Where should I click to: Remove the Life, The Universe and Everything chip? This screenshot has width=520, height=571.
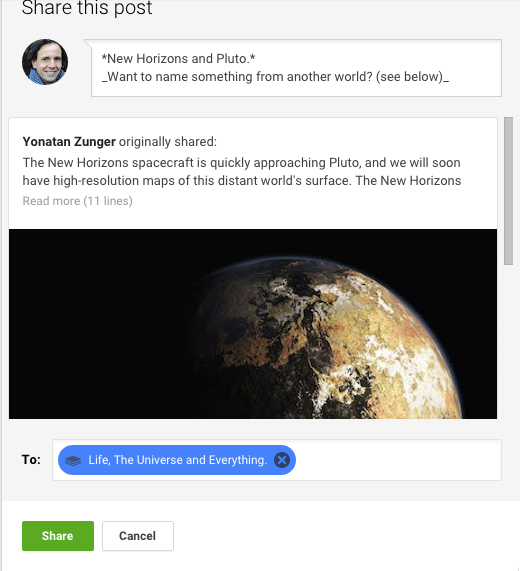point(282,460)
